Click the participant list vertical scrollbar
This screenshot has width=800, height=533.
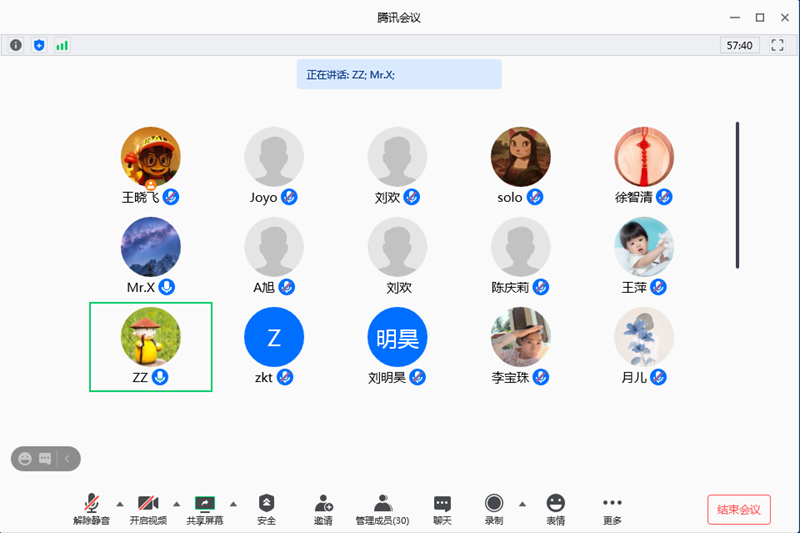[737, 195]
